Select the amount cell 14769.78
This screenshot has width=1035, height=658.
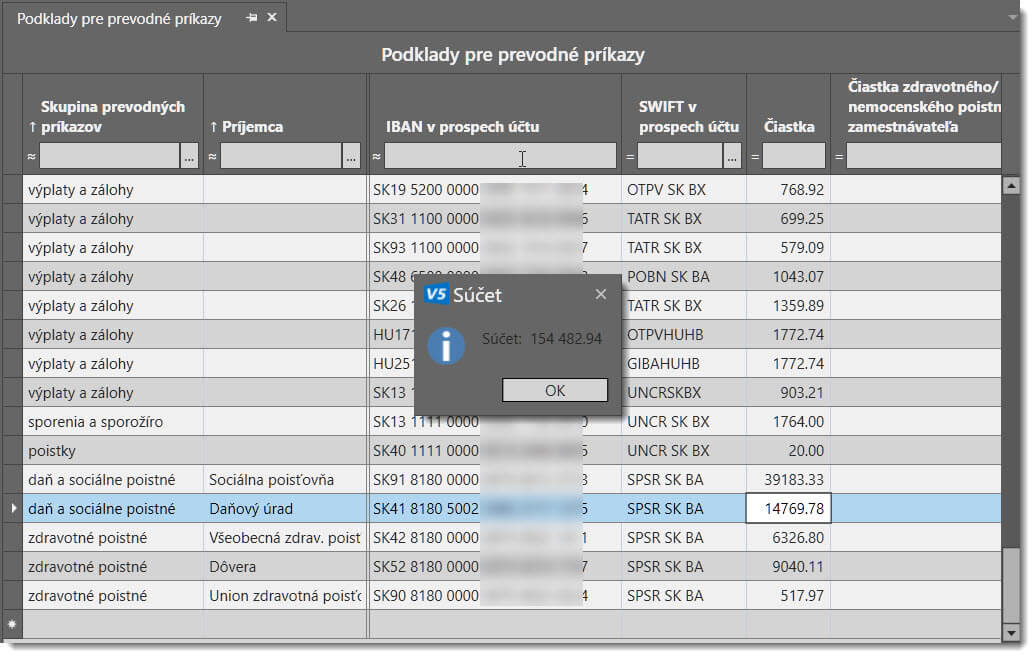(x=788, y=508)
